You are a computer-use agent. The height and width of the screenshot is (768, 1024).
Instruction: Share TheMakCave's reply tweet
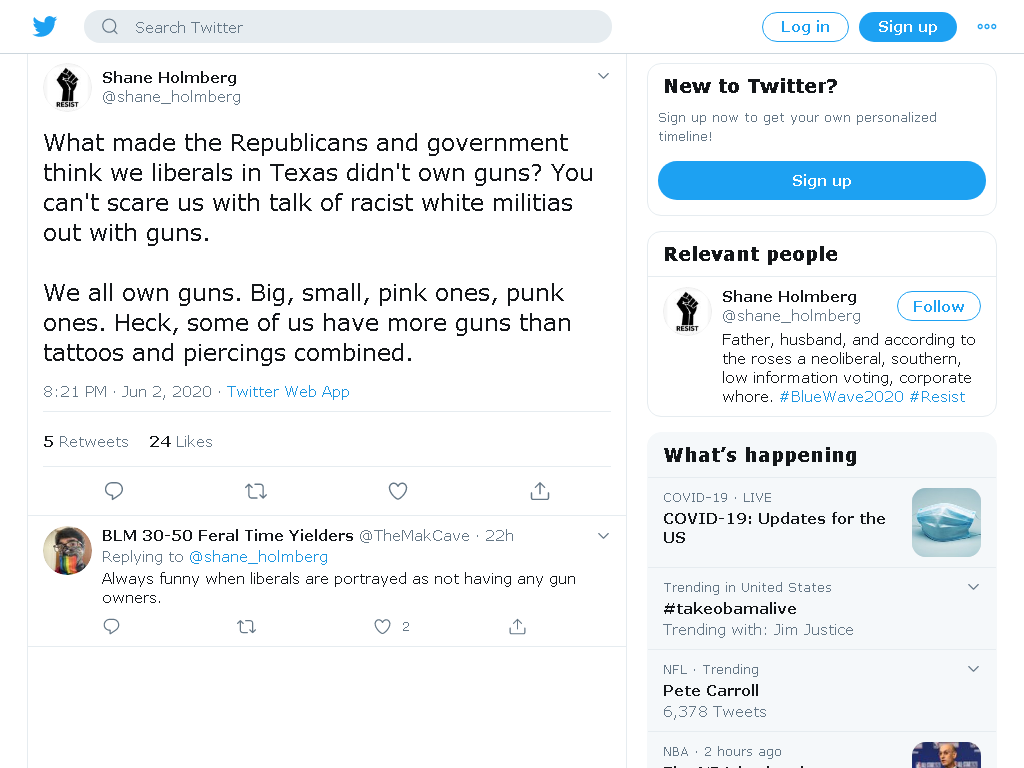[x=517, y=626]
